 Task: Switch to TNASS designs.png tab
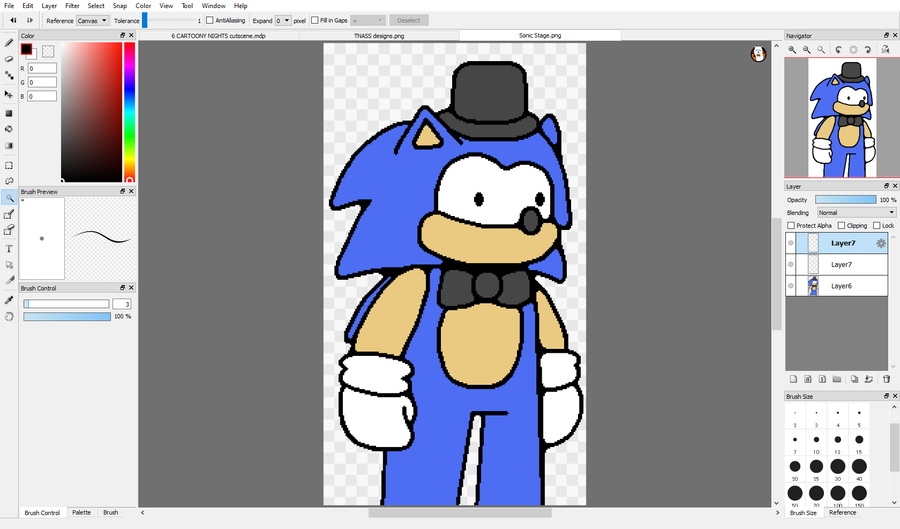pos(379,36)
